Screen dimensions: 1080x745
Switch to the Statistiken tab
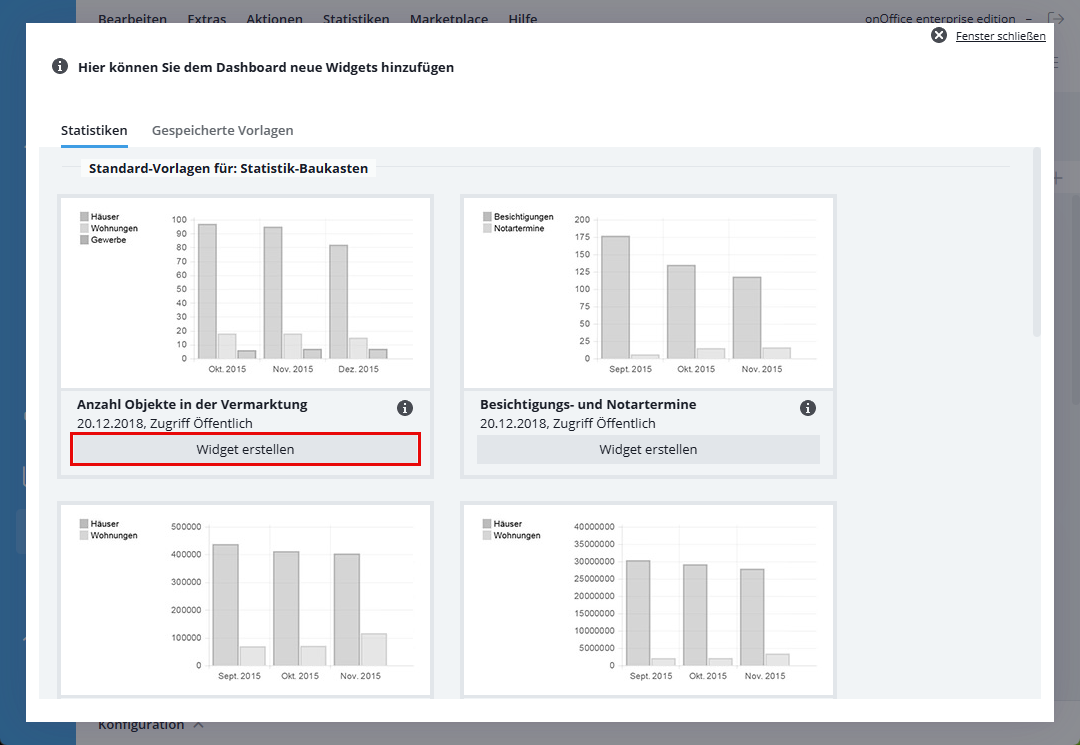click(94, 131)
